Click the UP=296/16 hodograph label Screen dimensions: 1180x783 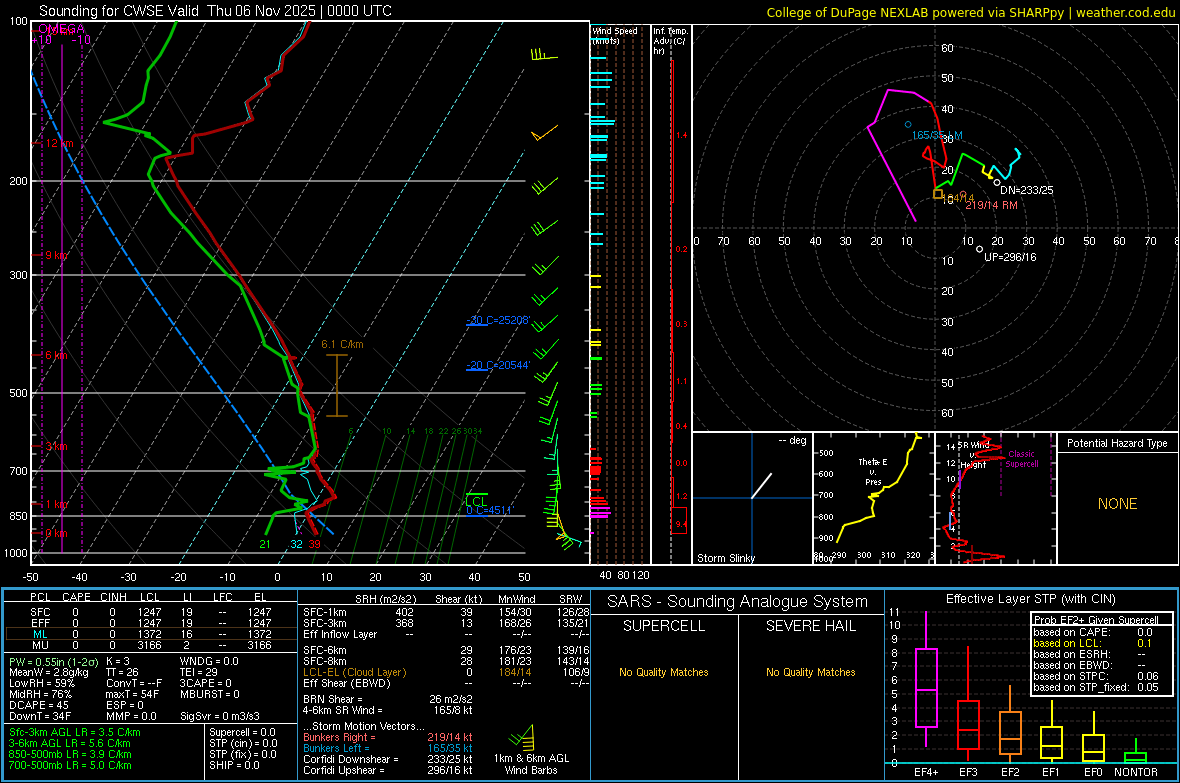tap(1010, 257)
